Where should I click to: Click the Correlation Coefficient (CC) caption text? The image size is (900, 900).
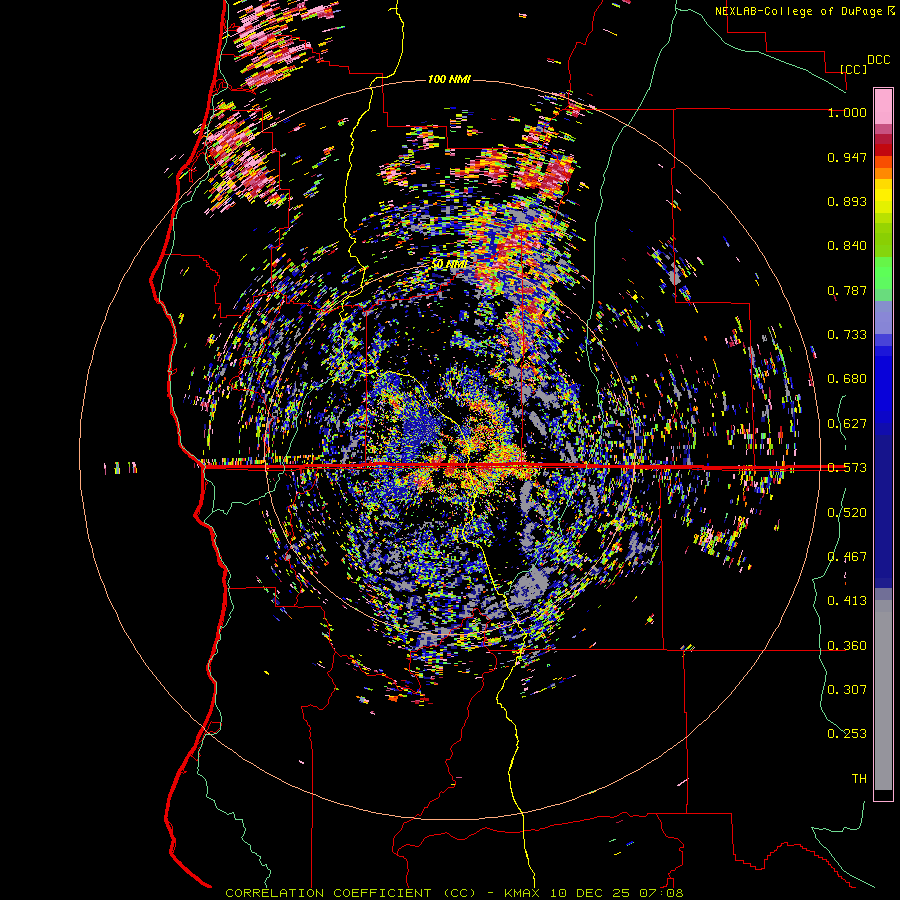(x=351, y=893)
